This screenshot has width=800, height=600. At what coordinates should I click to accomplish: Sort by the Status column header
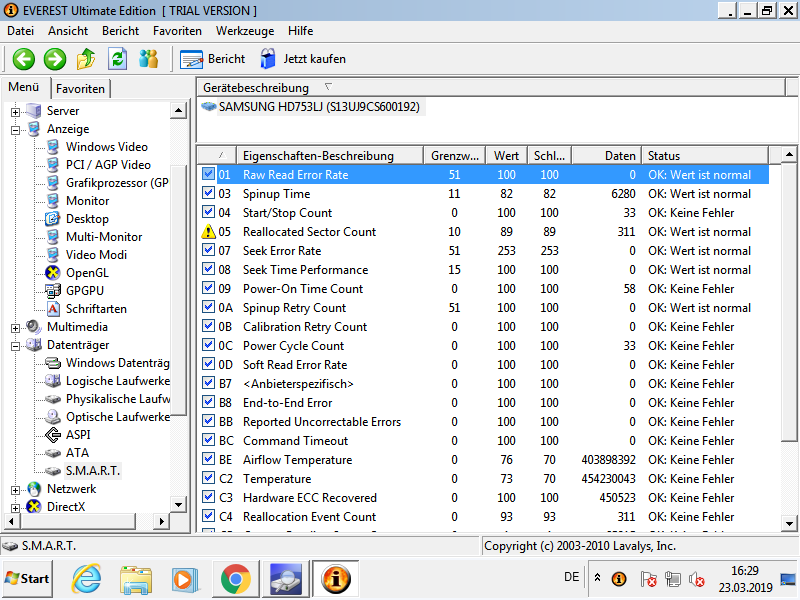pyautogui.click(x=705, y=156)
